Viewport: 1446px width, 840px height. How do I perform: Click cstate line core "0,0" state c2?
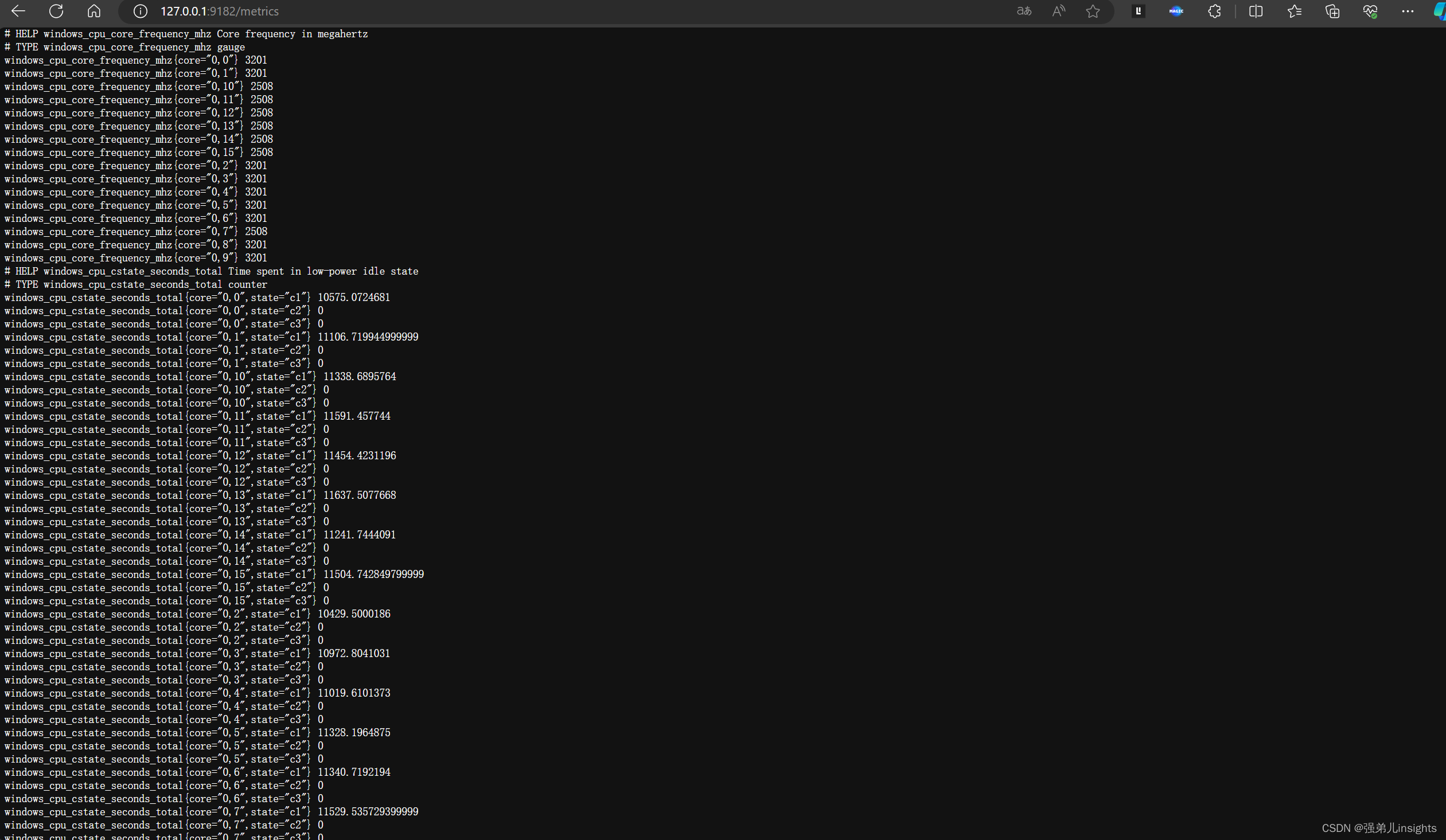click(163, 311)
